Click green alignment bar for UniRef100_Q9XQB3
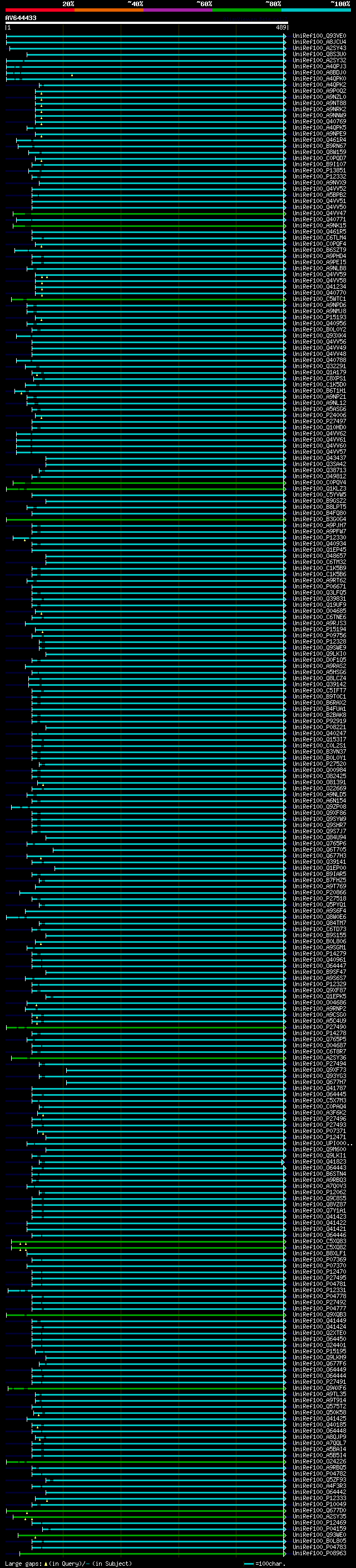Image resolution: width=356 pixels, height=1568 pixels. pos(146,1315)
